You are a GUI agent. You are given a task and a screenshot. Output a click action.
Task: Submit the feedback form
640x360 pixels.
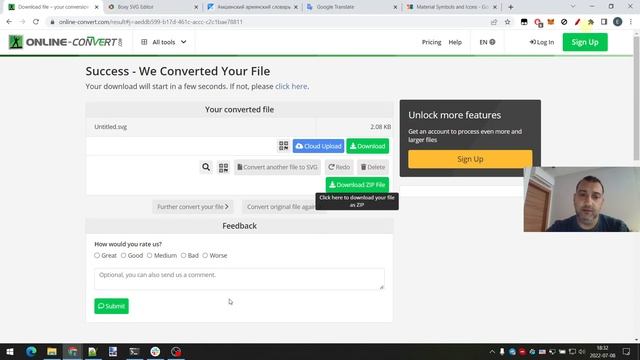[111, 306]
